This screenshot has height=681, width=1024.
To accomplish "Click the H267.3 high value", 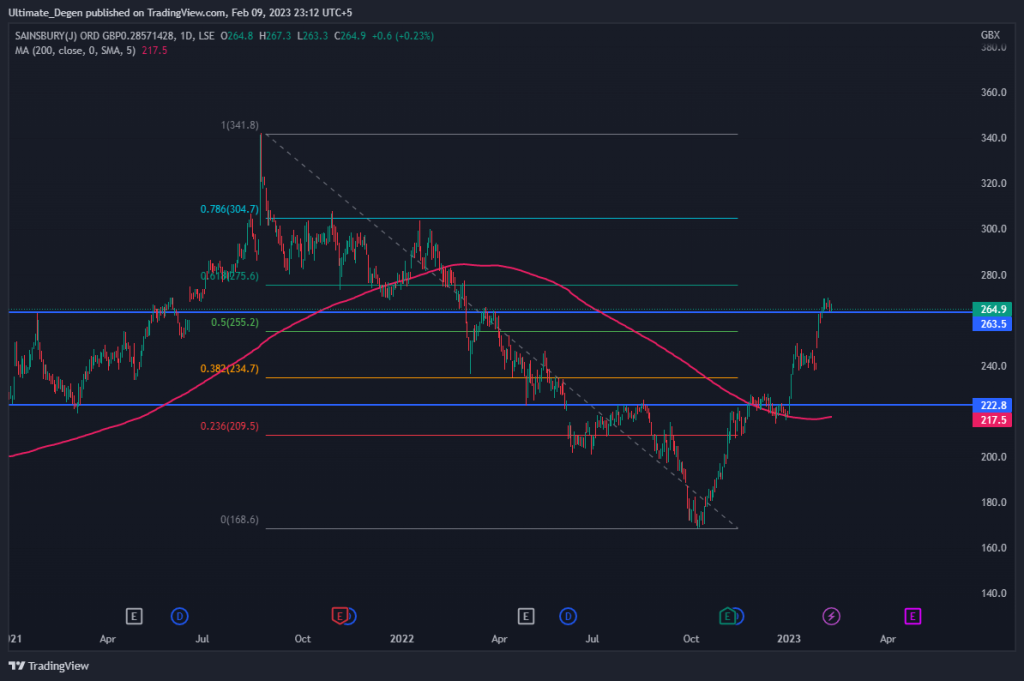I will (275, 36).
